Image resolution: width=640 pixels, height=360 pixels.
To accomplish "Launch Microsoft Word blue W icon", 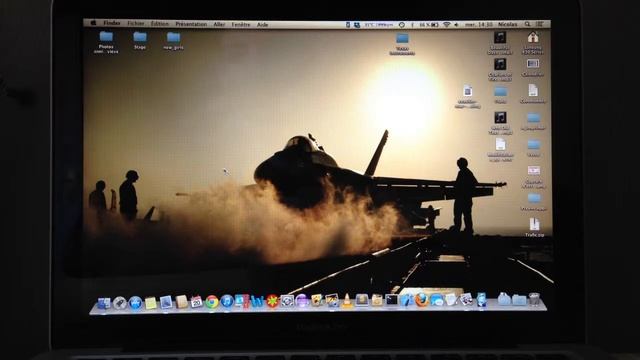I will click(x=257, y=302).
